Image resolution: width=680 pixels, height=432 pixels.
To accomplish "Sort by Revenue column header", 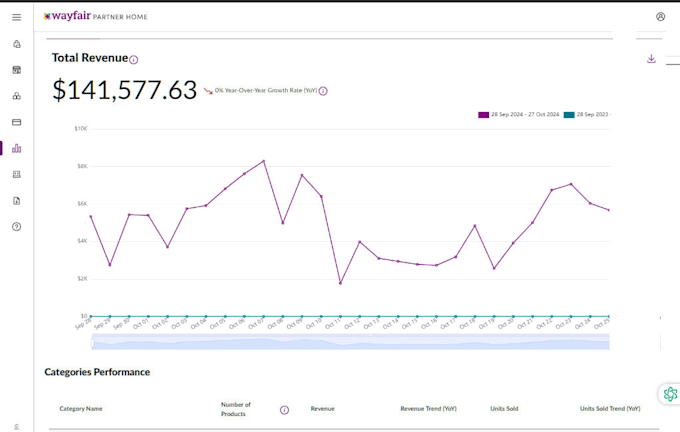I will tap(322, 409).
